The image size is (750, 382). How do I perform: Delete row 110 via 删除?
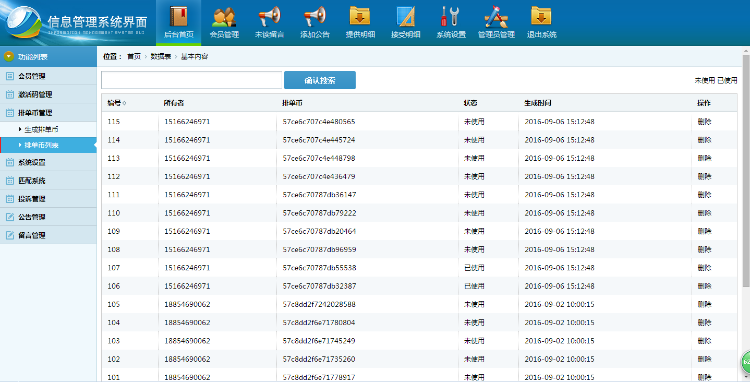(704, 213)
